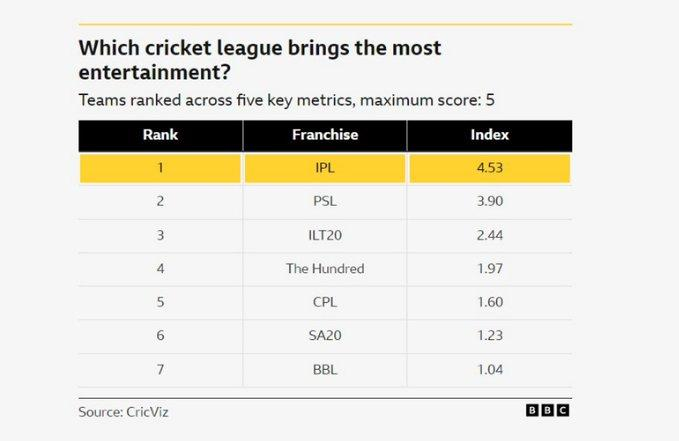This screenshot has height=441, width=679.
Task: Select rank number 4 cell
Action: coord(160,269)
